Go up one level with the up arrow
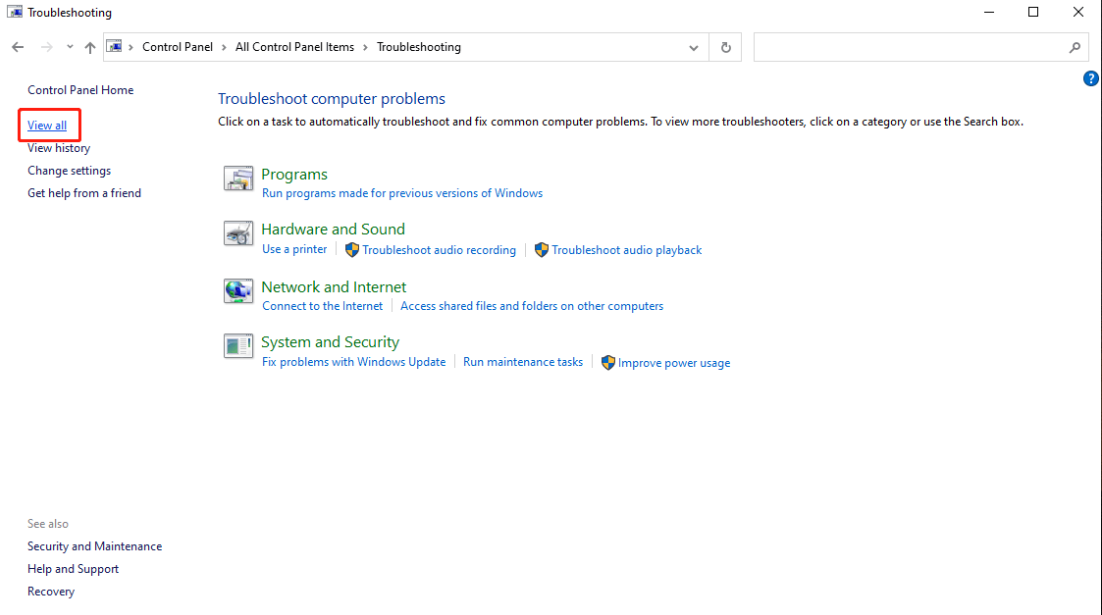Image resolution: width=1102 pixels, height=615 pixels. [x=90, y=47]
